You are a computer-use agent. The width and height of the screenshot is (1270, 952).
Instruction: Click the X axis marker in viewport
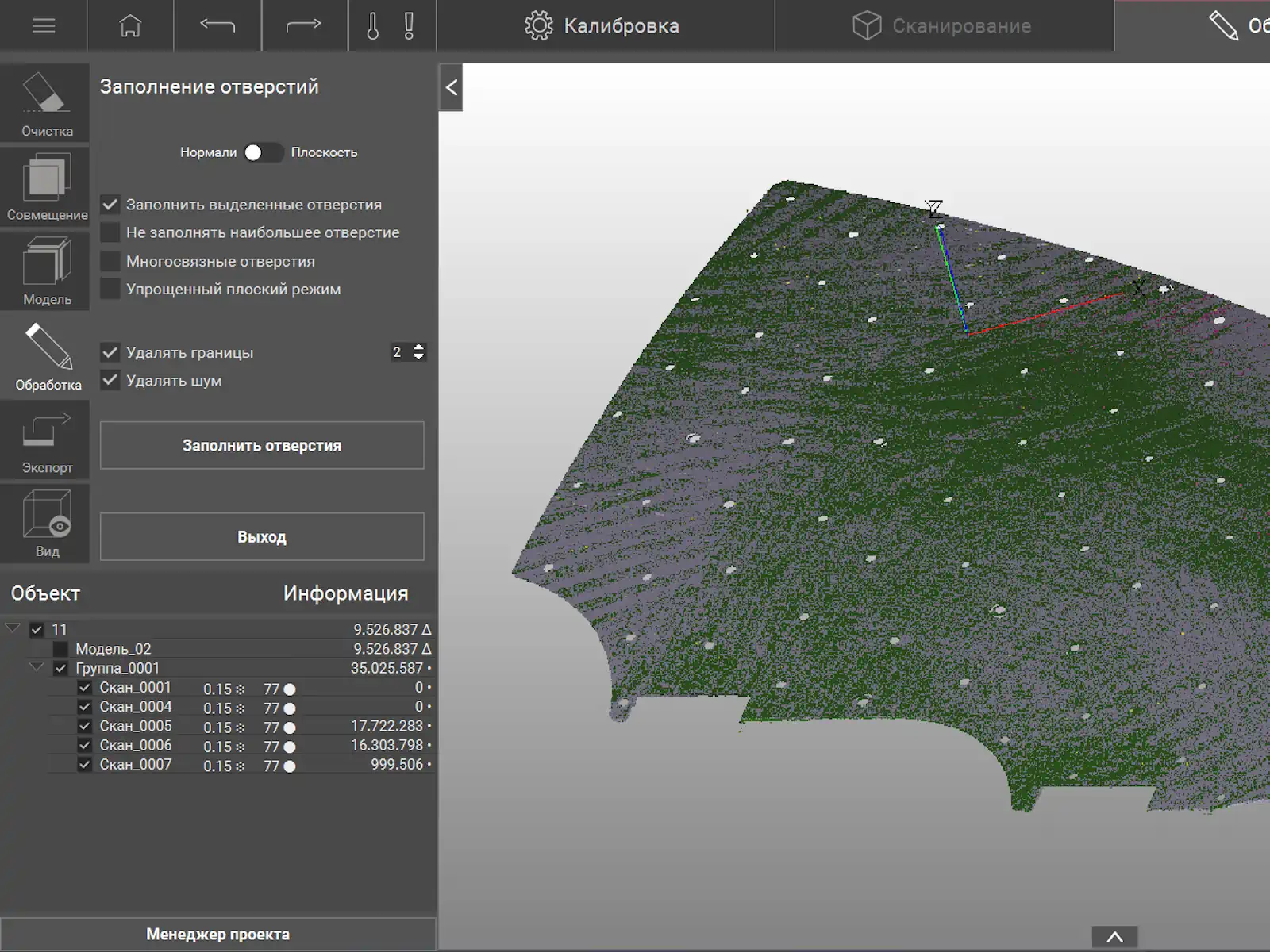[x=1139, y=287]
